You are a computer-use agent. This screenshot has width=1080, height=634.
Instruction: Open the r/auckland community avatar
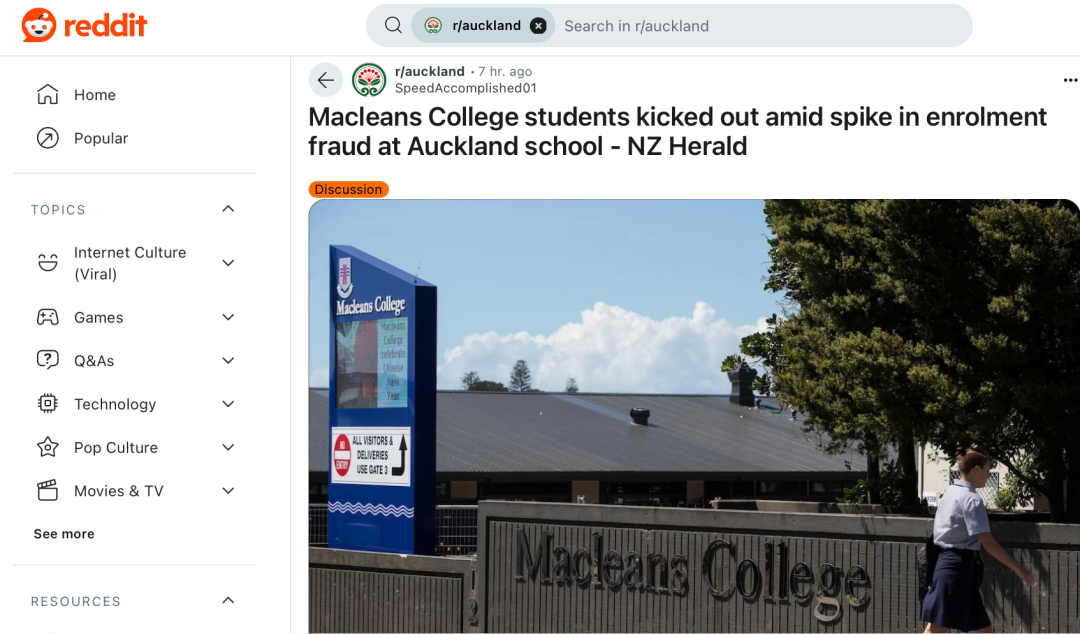coord(369,80)
